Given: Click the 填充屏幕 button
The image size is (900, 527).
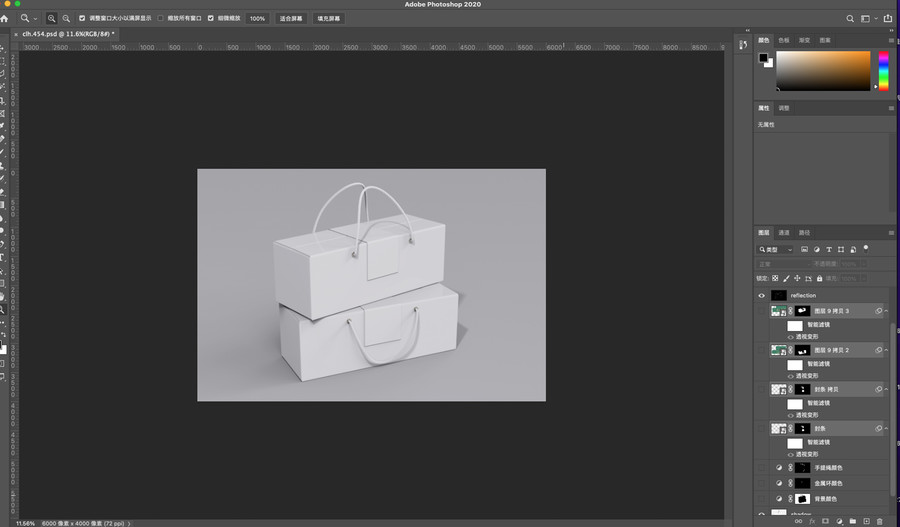Looking at the screenshot, I should coord(329,18).
